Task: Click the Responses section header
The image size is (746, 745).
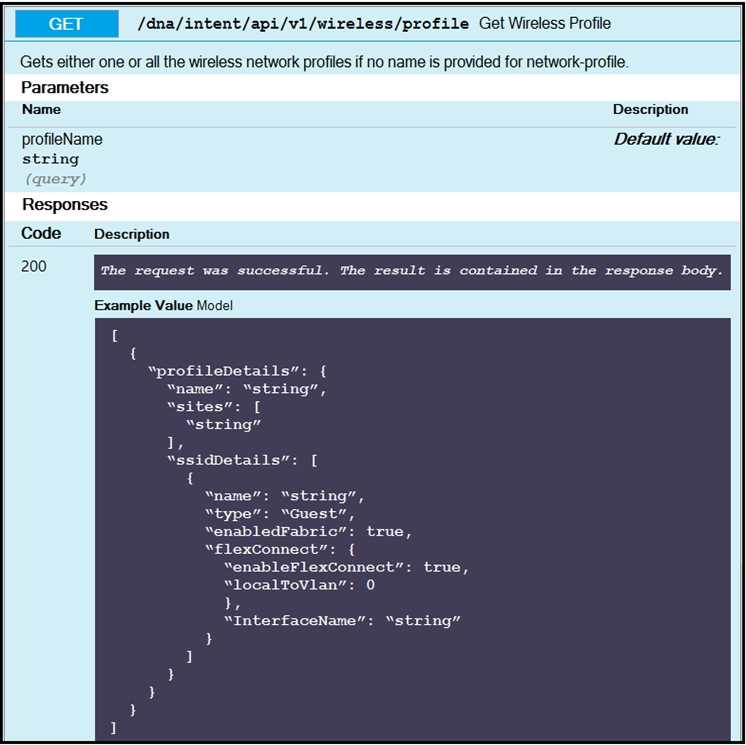Action: point(65,205)
